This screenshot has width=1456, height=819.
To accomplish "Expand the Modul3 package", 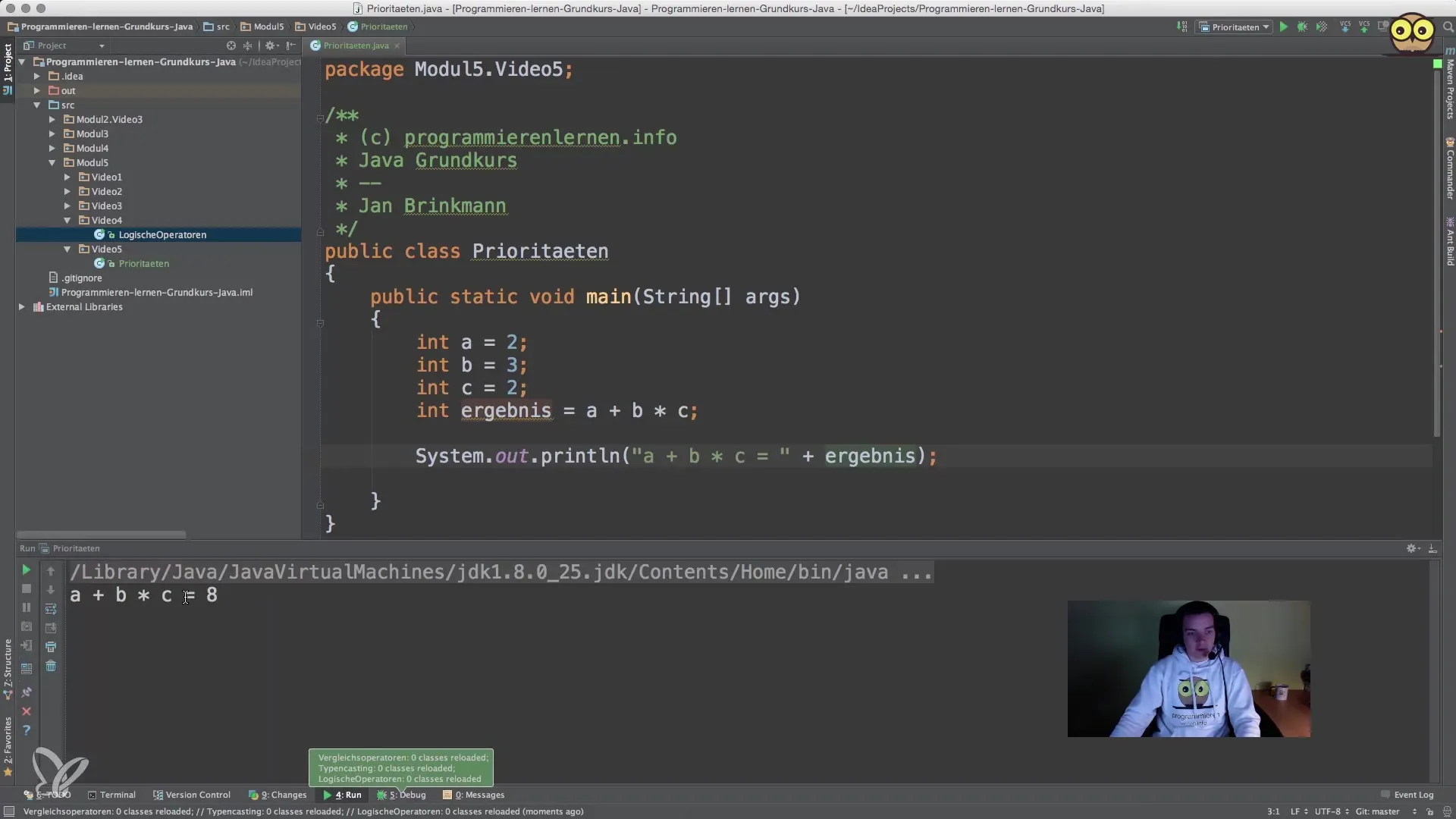I will pos(52,134).
